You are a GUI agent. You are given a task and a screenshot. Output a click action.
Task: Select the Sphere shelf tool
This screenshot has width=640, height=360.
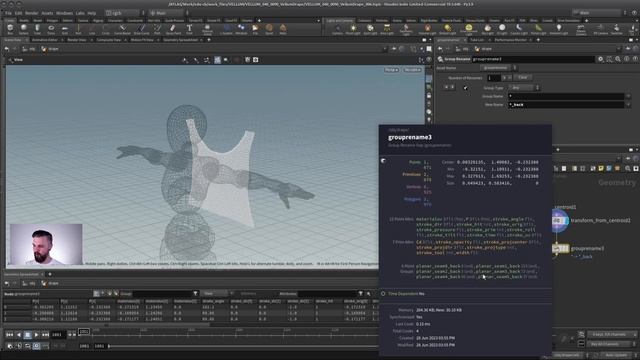[x=24, y=29]
